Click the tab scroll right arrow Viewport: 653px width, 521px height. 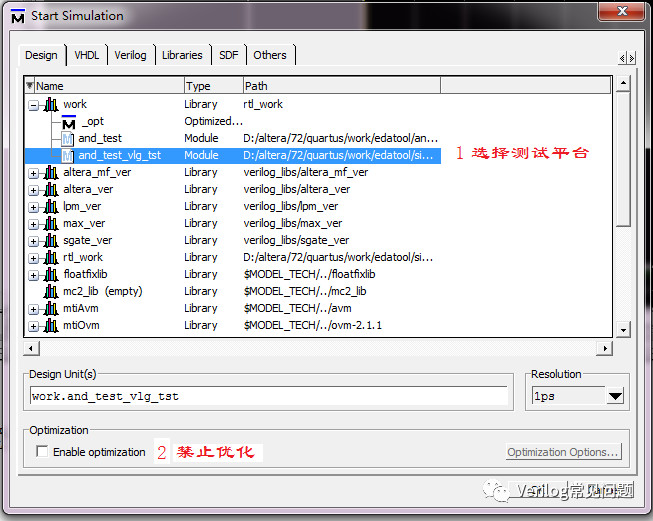pyautogui.click(x=632, y=58)
